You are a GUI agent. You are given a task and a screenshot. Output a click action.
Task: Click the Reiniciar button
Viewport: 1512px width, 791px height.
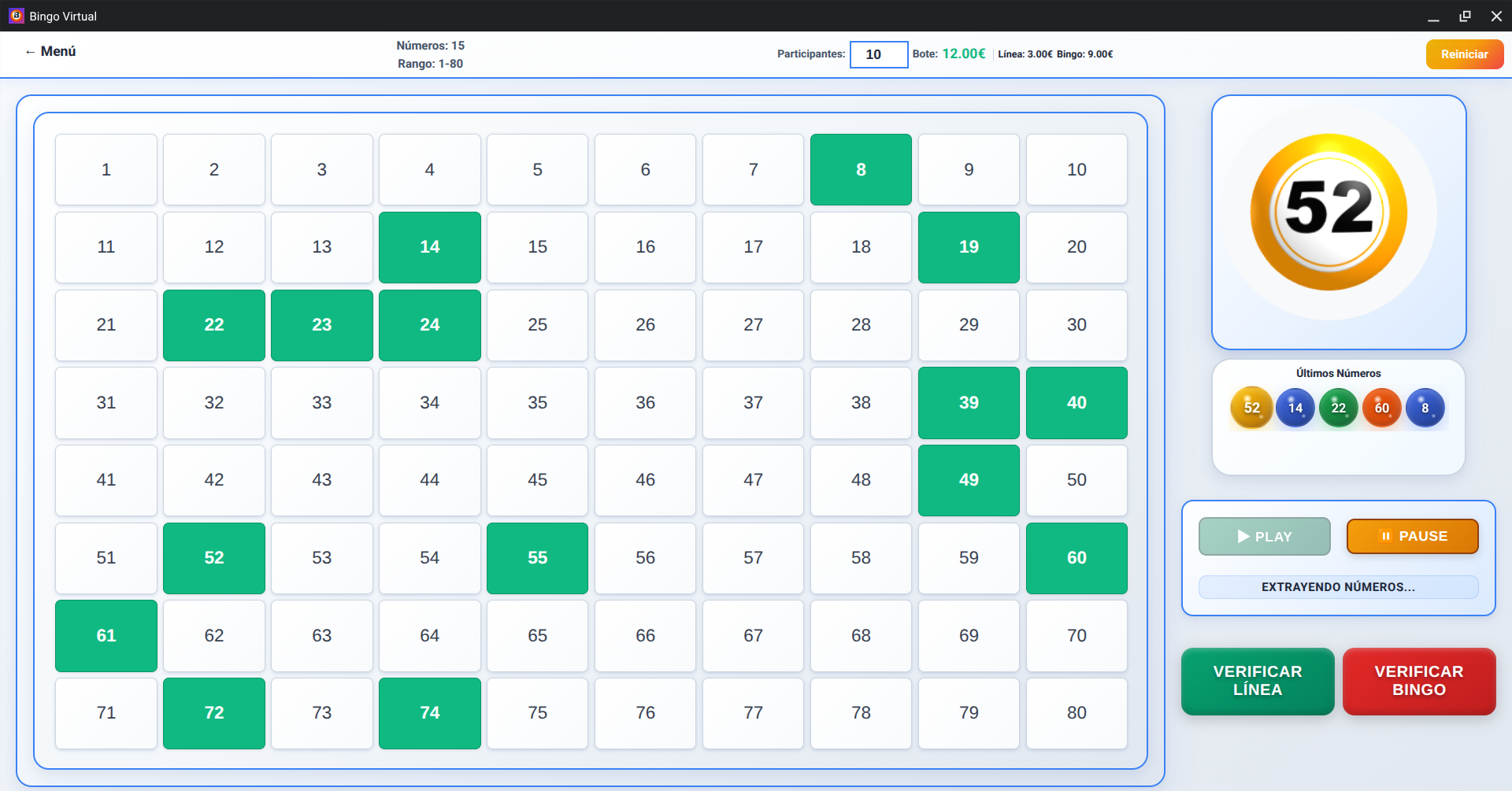click(x=1464, y=54)
